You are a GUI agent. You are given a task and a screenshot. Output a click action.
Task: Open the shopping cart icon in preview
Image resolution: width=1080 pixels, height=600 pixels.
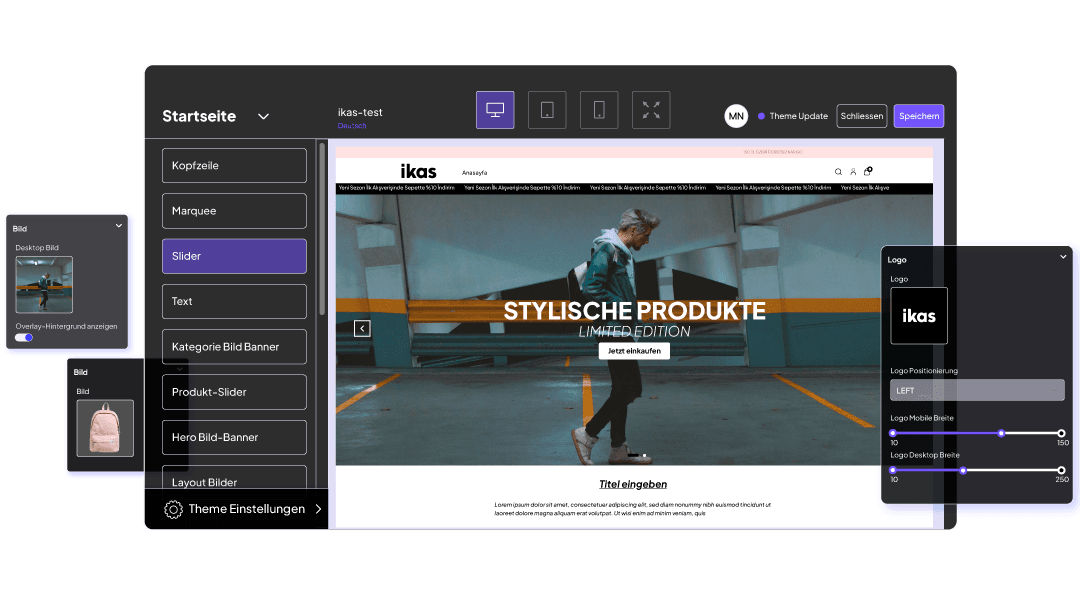click(868, 171)
